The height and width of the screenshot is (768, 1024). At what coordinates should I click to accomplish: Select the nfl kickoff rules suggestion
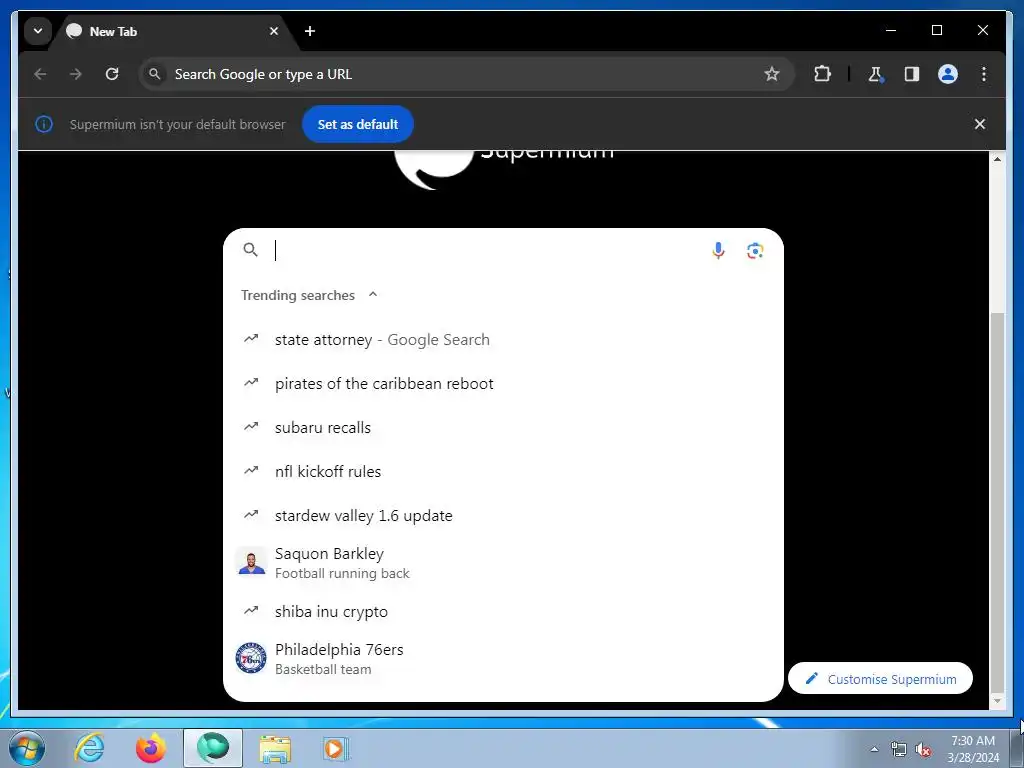coord(503,472)
